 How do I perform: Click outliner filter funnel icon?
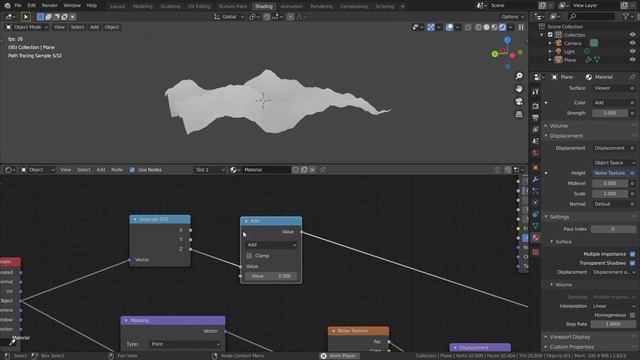626,16
